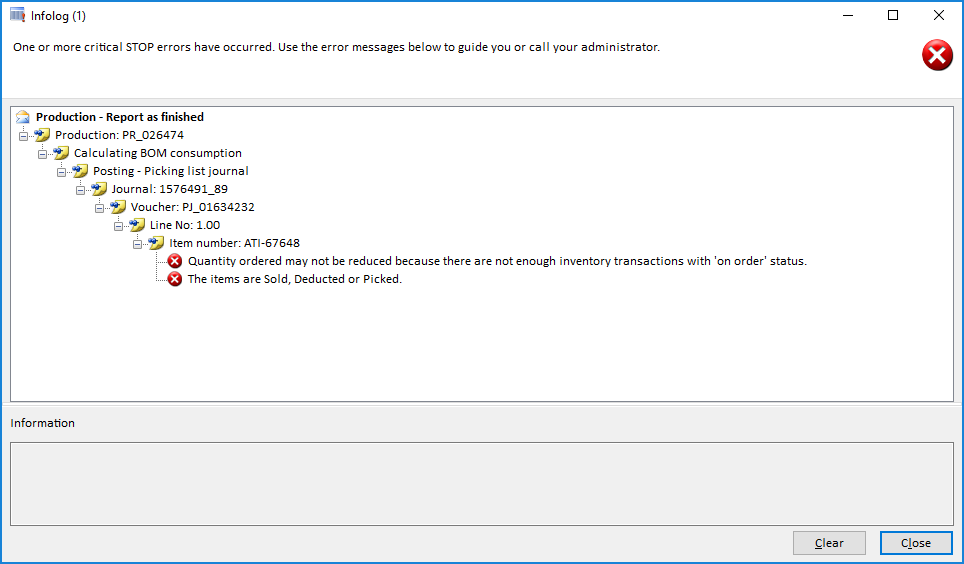The width and height of the screenshot is (964, 564).
Task: Click the Clear button
Action: [829, 543]
